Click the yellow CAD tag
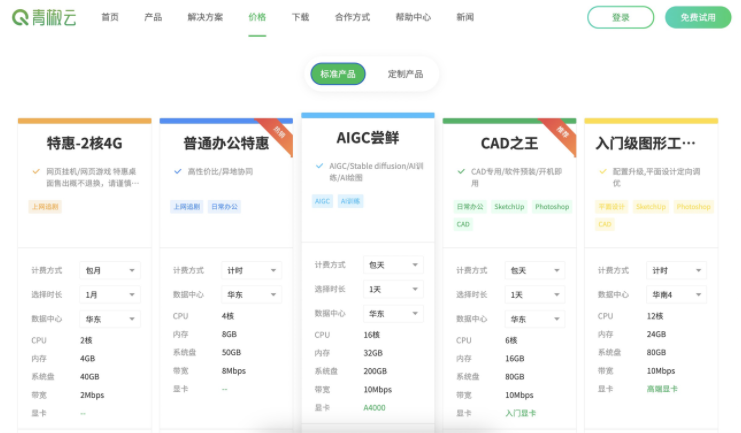This screenshot has width=741, height=433. pyautogui.click(x=605, y=224)
